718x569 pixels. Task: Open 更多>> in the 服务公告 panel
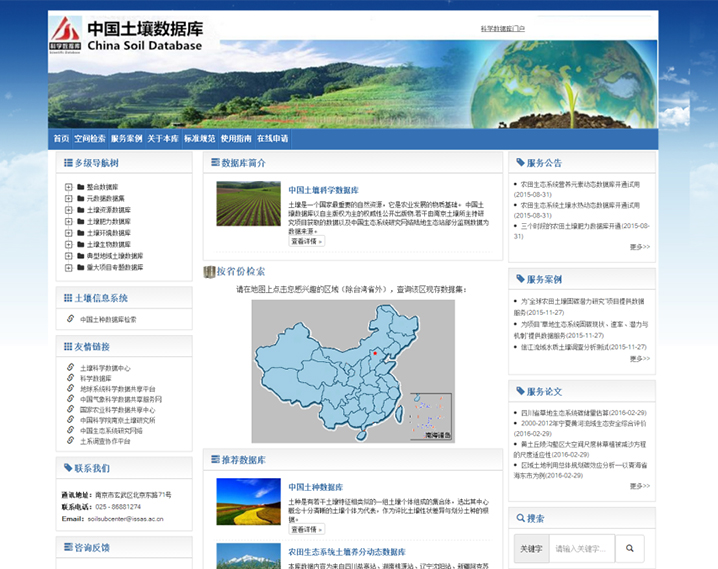tap(640, 247)
